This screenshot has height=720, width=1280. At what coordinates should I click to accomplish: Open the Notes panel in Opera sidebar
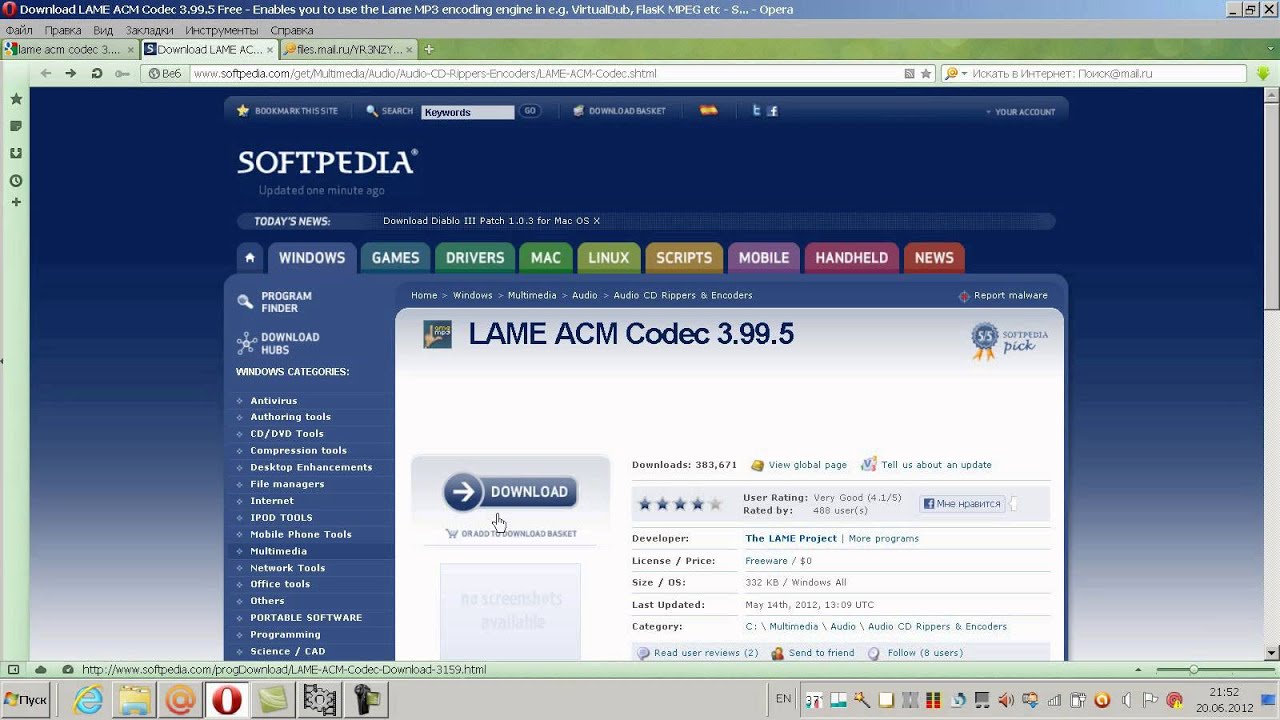[16, 126]
